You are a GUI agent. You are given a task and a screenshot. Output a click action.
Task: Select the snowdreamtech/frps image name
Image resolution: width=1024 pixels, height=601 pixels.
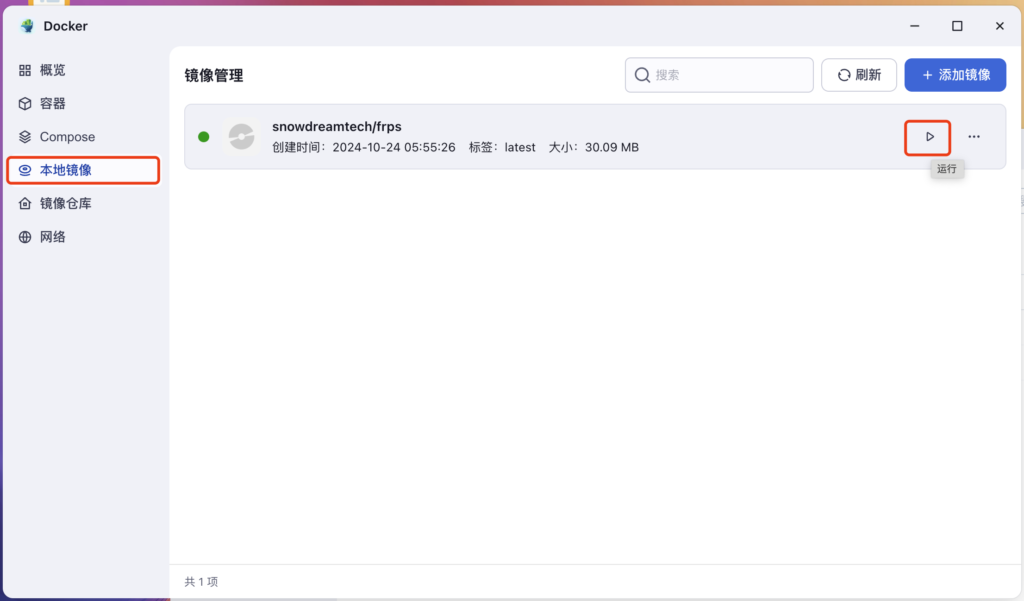click(337, 127)
